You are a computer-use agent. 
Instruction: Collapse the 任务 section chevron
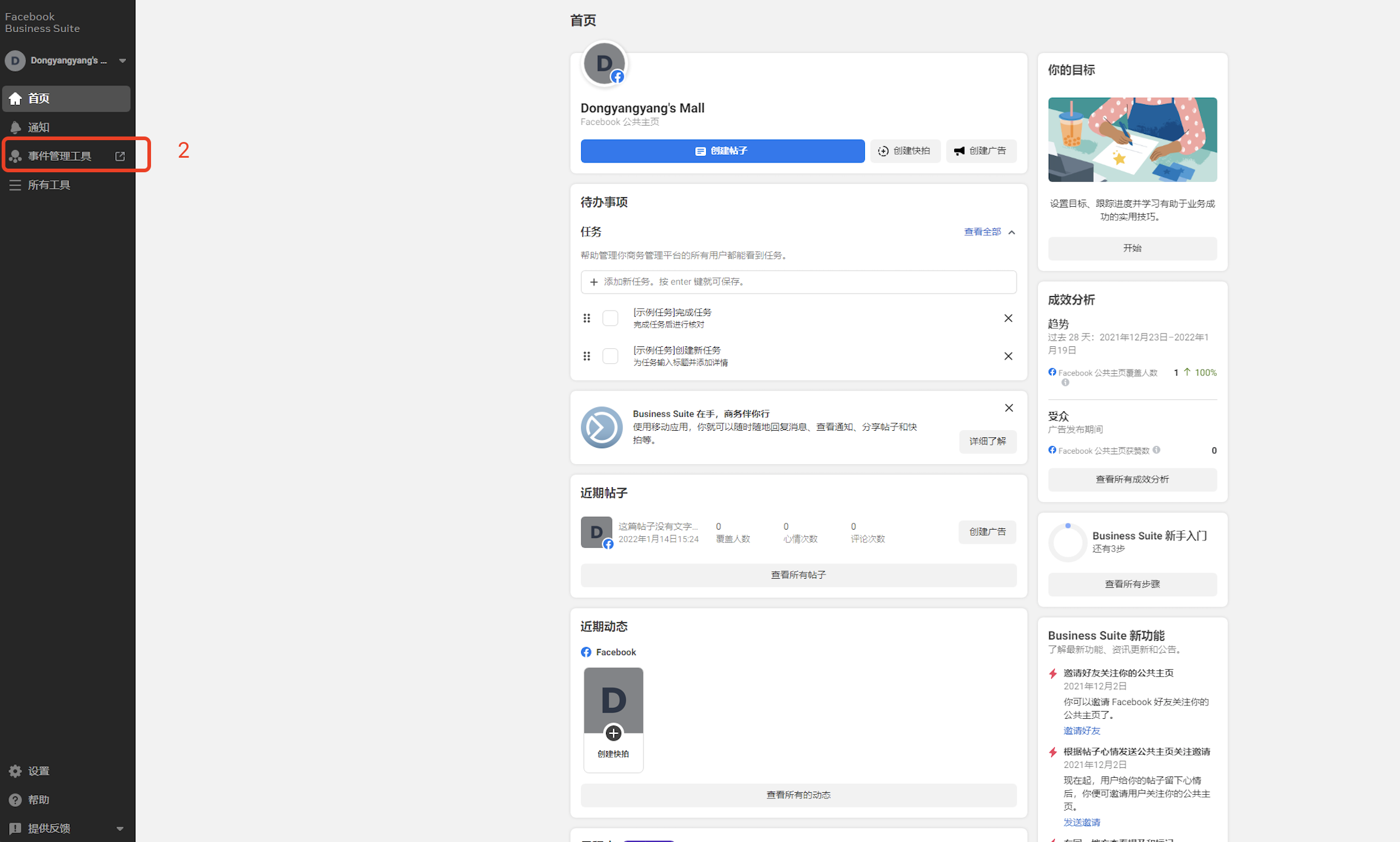[x=1012, y=232]
